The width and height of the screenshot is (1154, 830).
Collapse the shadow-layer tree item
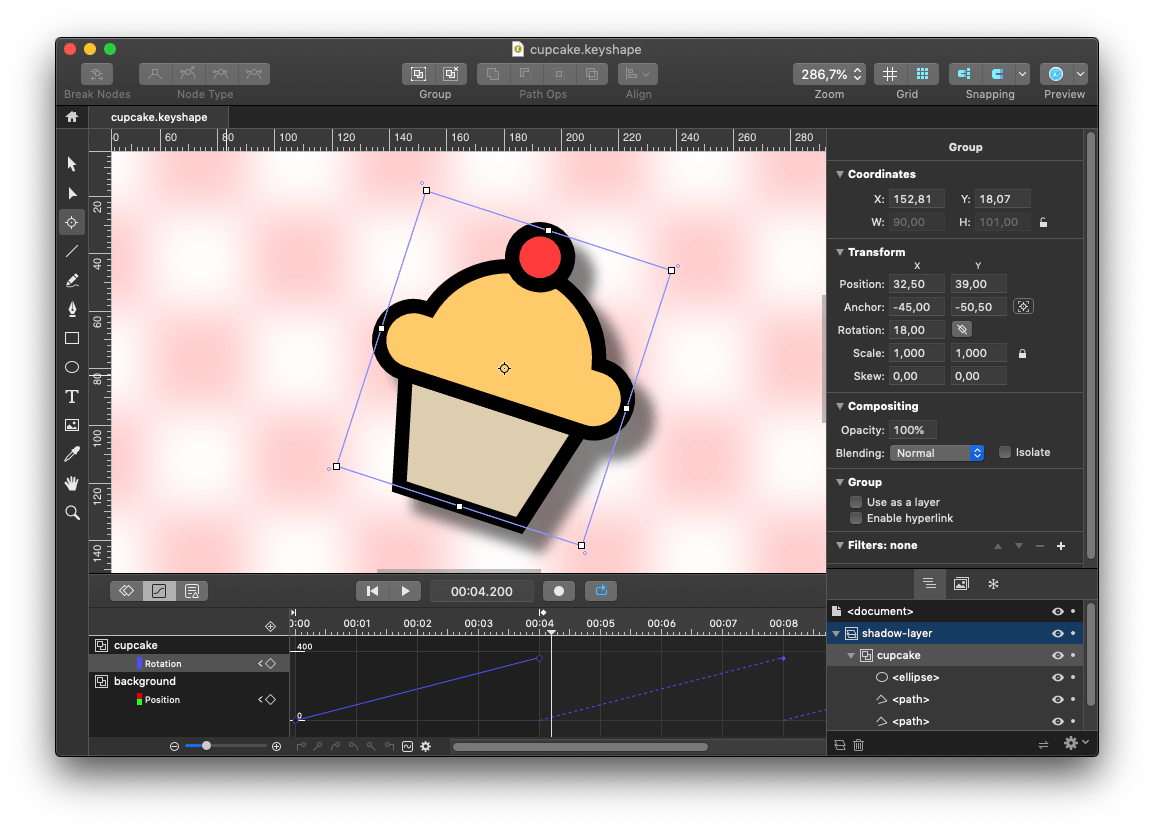[x=836, y=633]
